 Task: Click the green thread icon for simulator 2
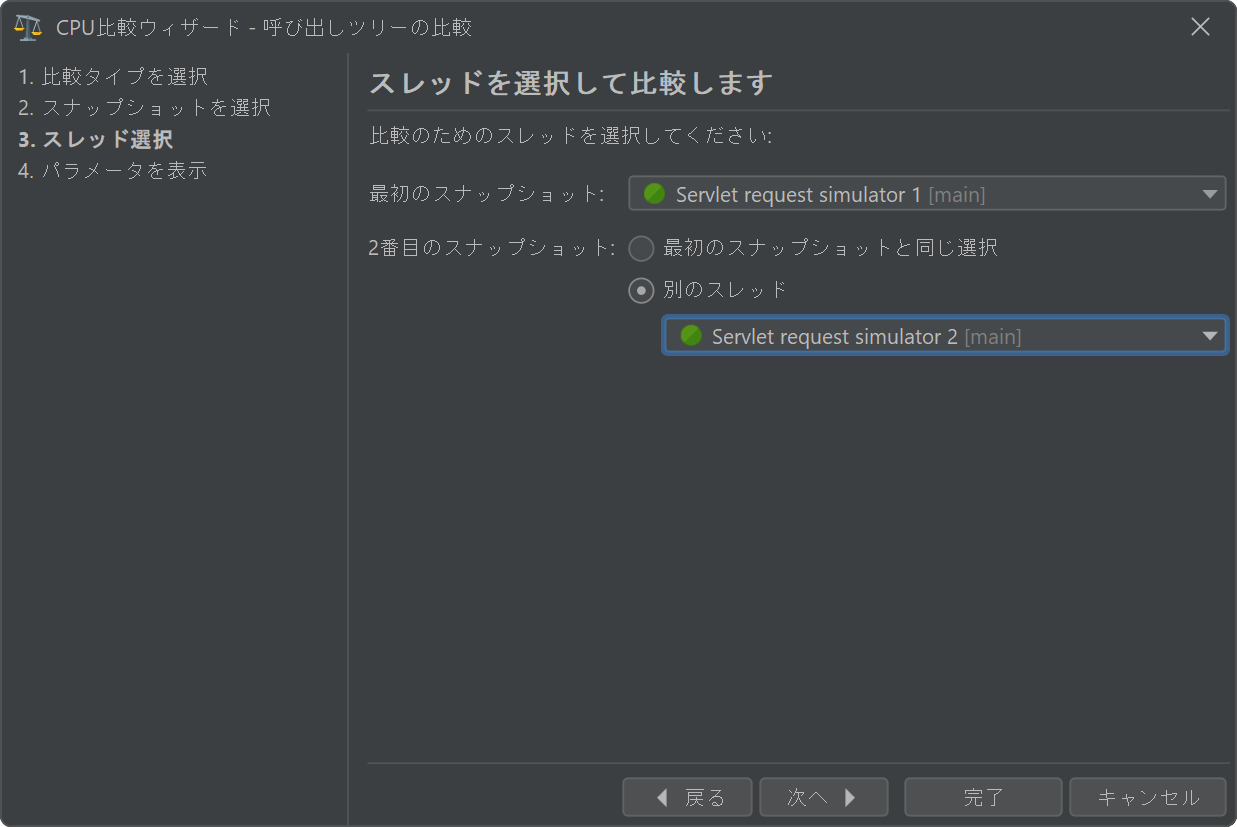click(x=691, y=336)
